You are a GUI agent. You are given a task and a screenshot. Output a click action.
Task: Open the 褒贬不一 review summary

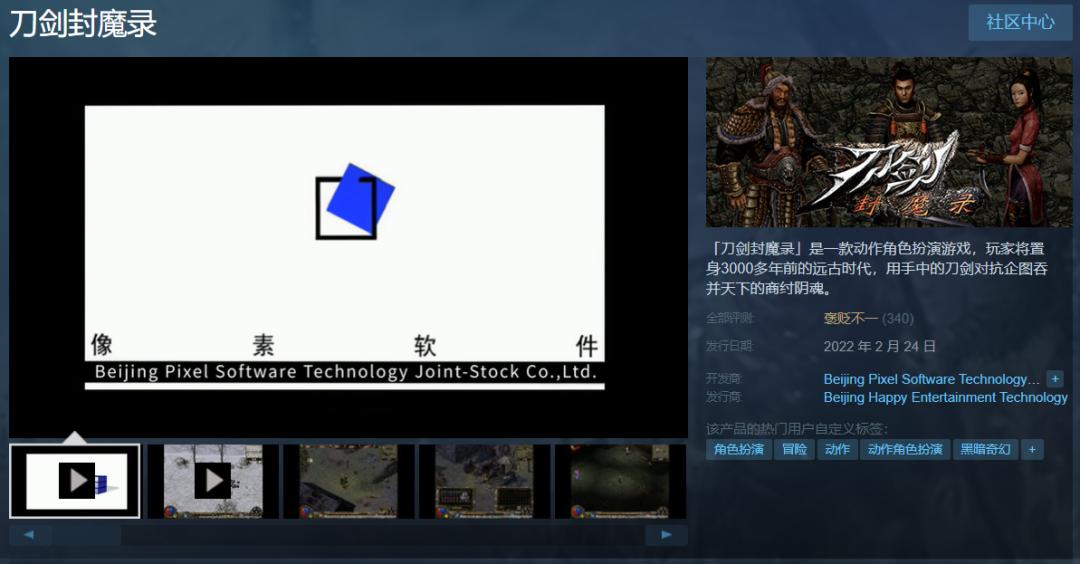pyautogui.click(x=851, y=319)
